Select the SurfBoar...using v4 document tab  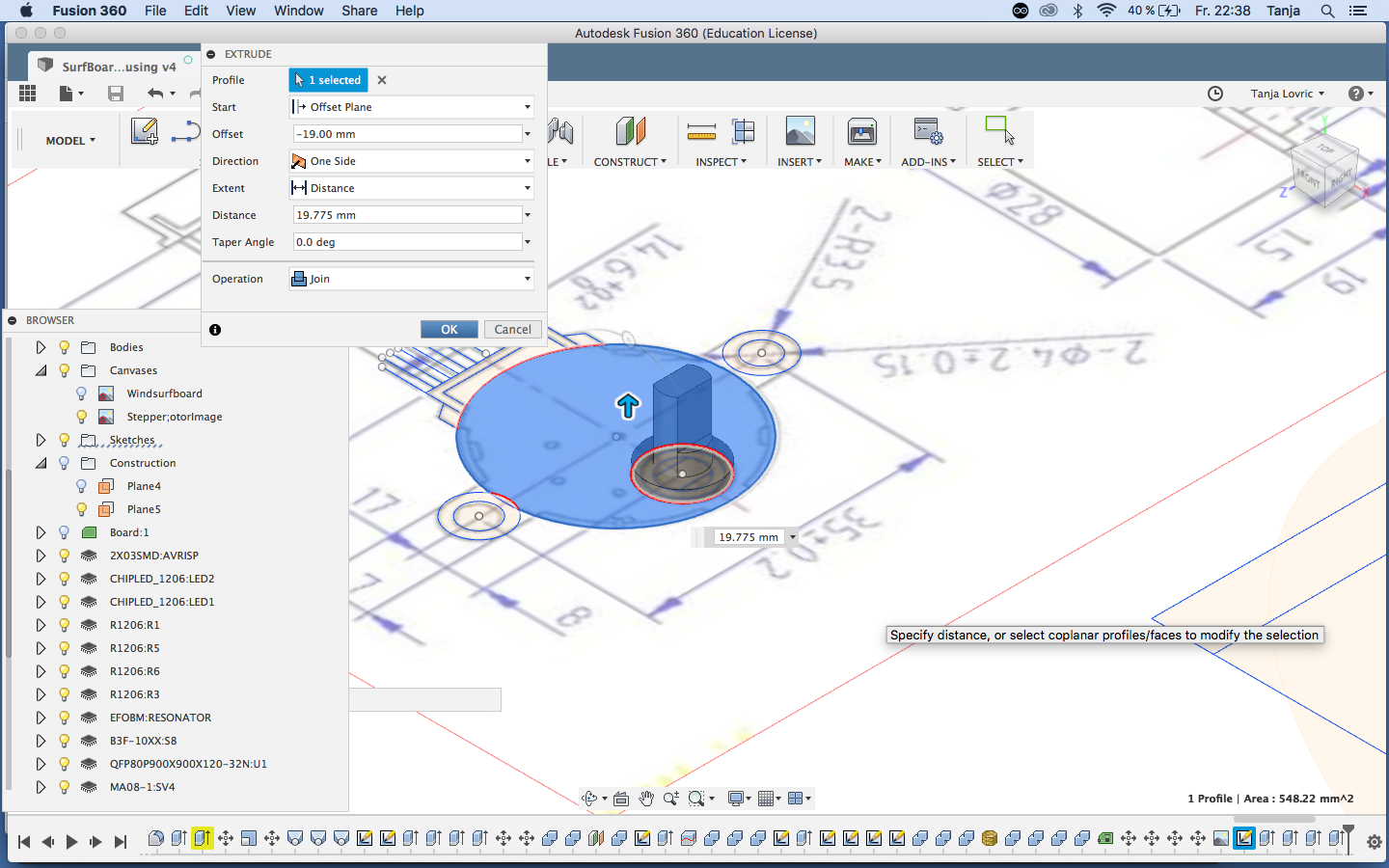tap(113, 66)
